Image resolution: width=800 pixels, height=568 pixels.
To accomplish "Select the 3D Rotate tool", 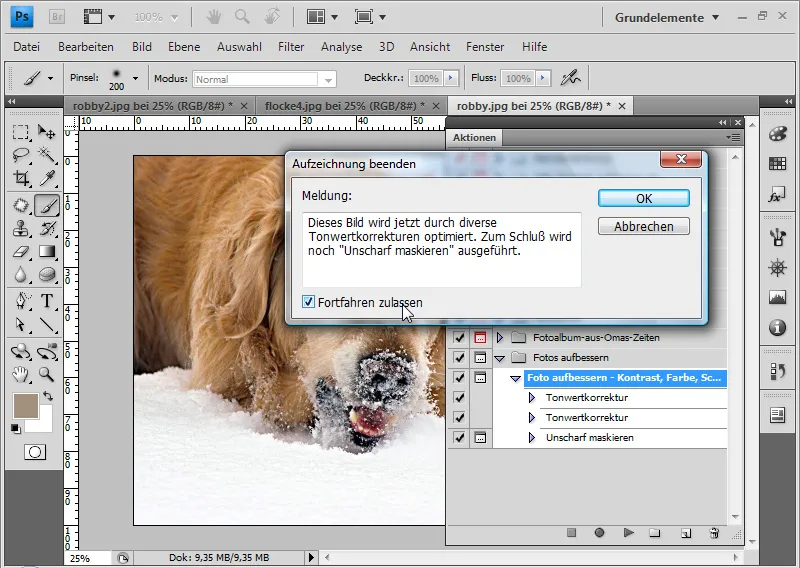I will pos(21,351).
